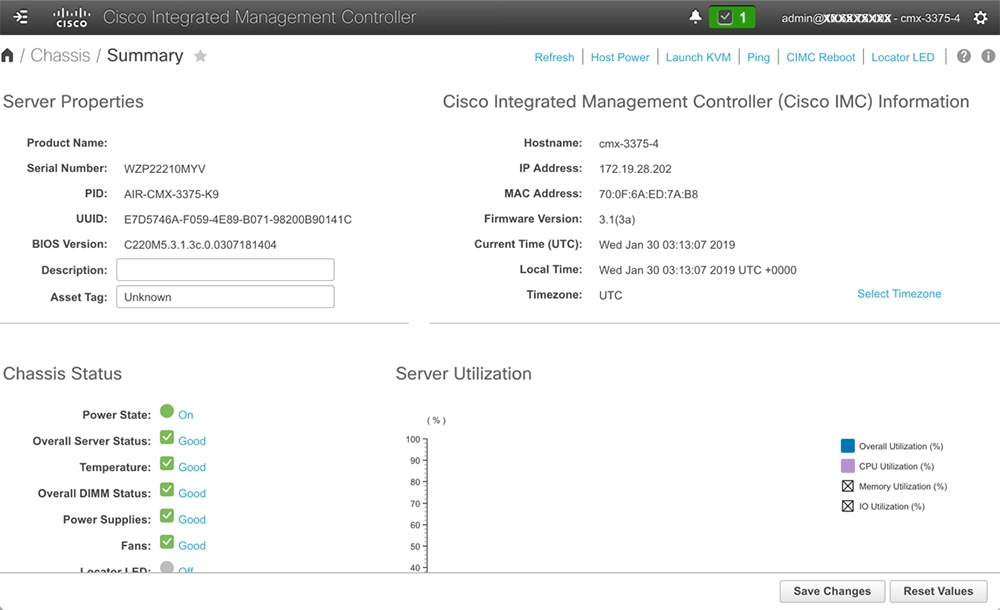Mark Summary page as favorite star

coord(200,56)
